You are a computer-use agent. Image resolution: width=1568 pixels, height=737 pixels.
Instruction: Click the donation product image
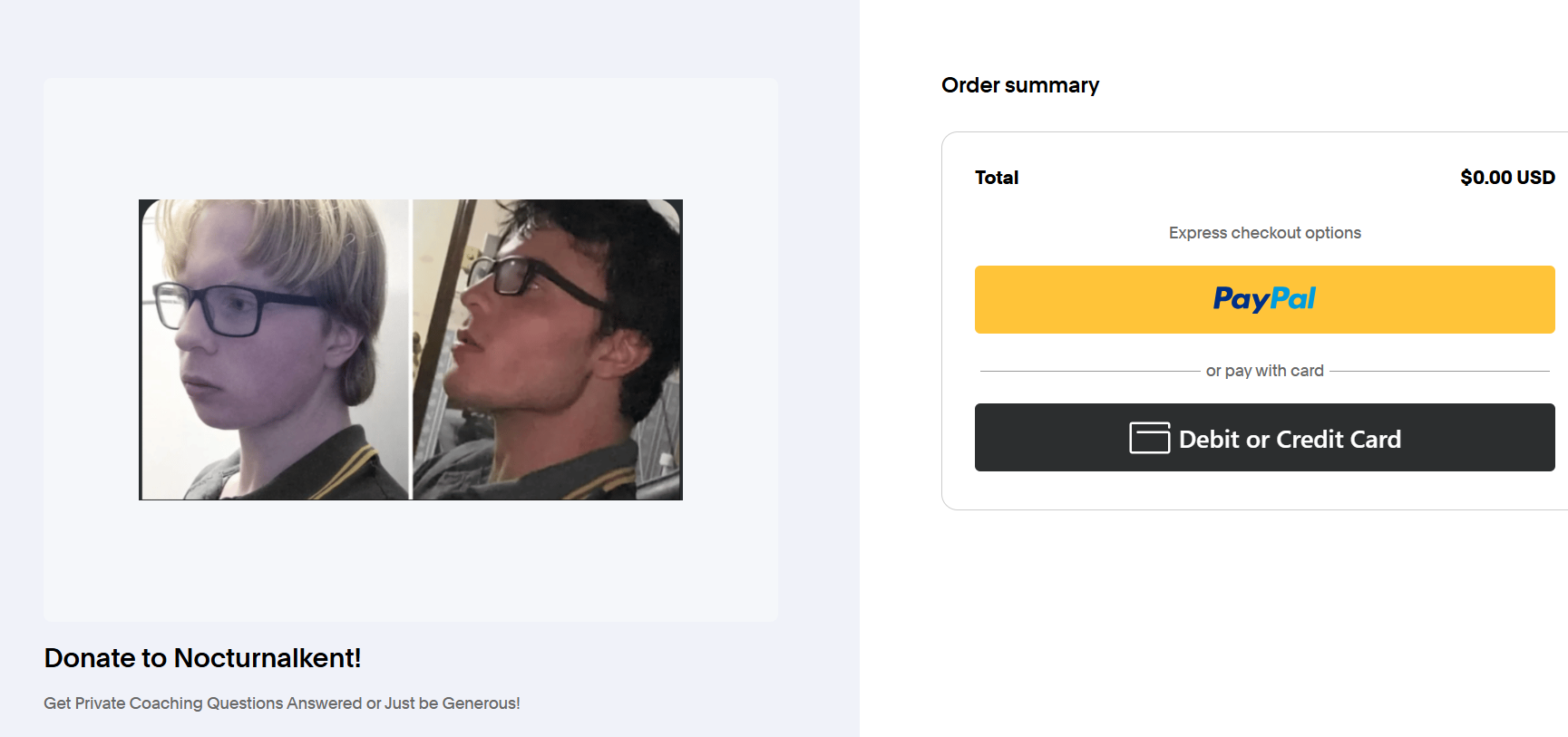[411, 350]
